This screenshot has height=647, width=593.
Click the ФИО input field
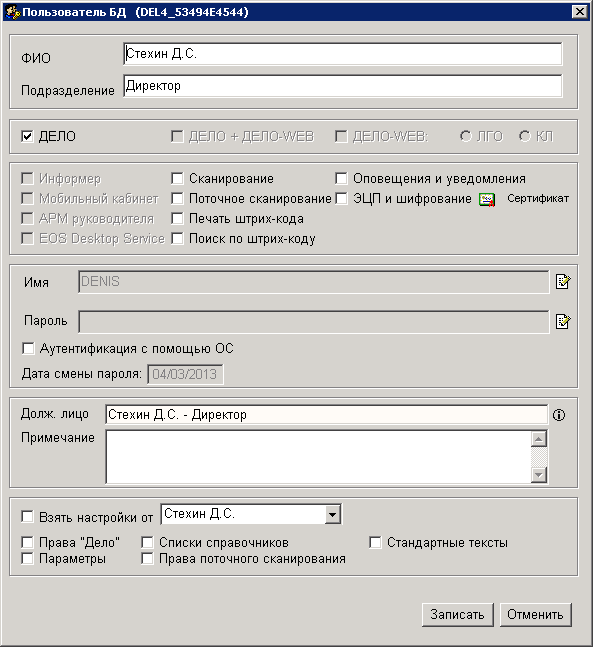tap(343, 54)
